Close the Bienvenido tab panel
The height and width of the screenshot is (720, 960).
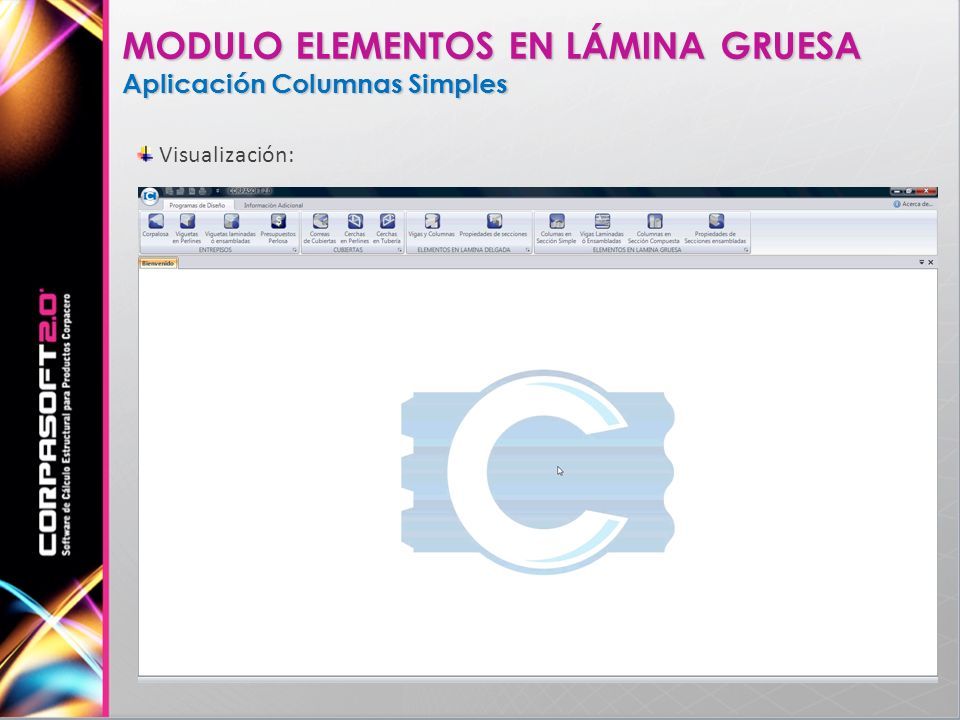[931, 263]
